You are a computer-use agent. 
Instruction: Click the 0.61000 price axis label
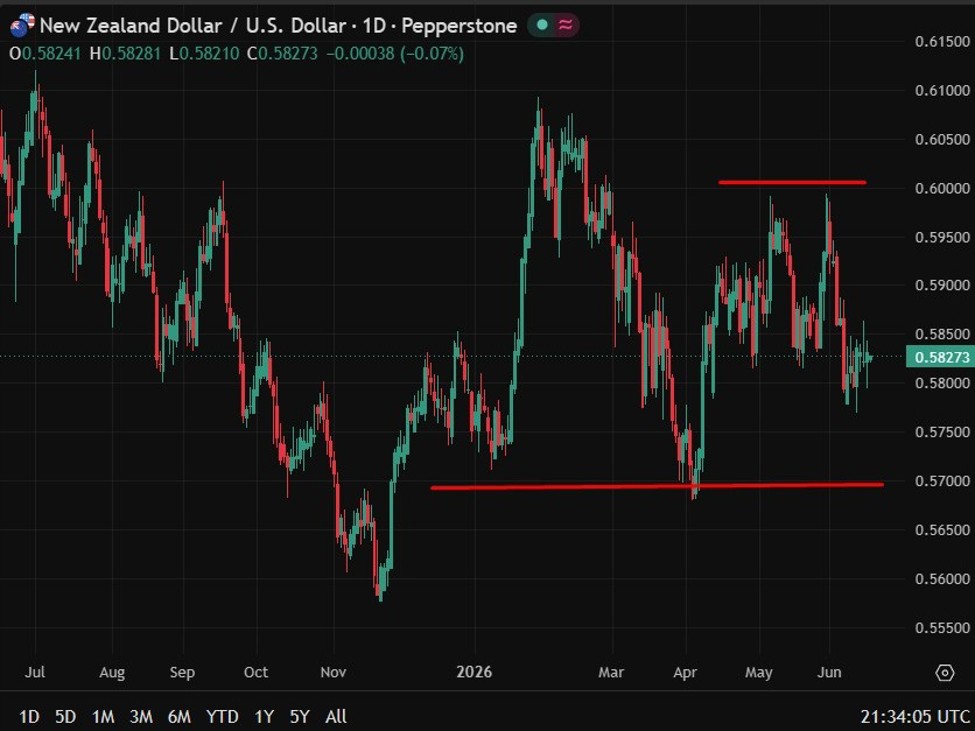[x=942, y=91]
